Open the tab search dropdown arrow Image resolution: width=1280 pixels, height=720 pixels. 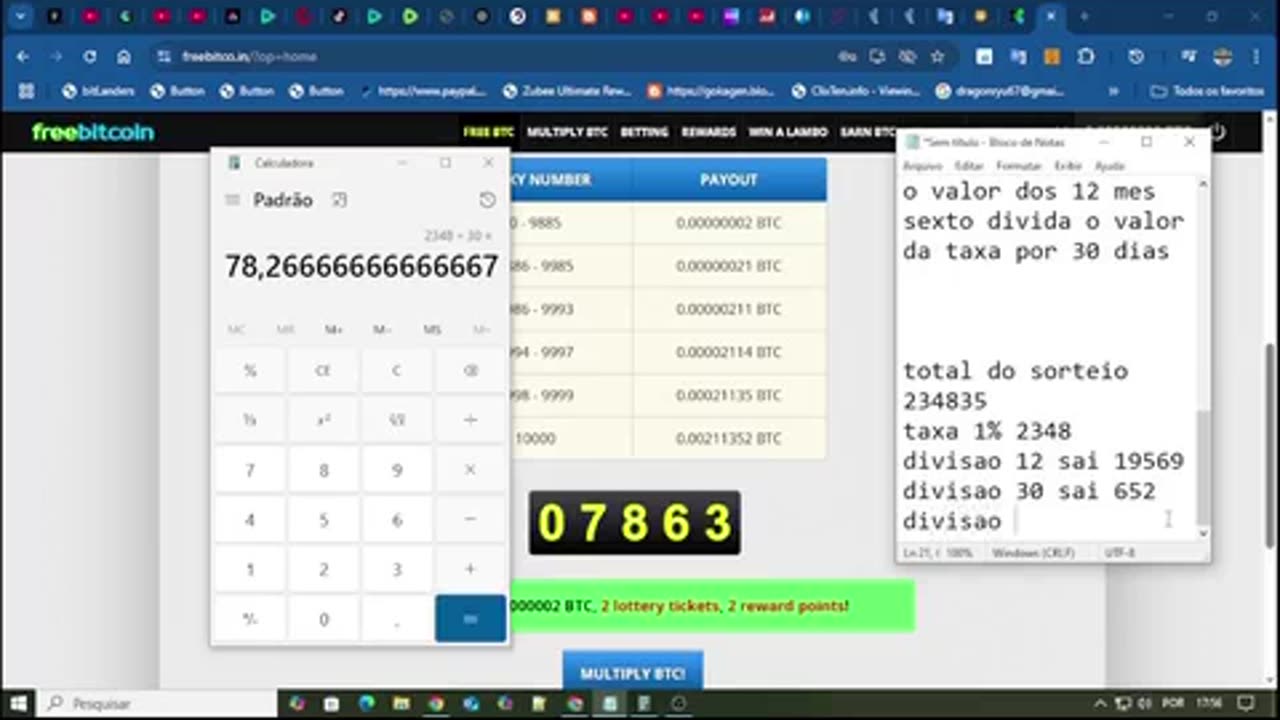pos(22,17)
